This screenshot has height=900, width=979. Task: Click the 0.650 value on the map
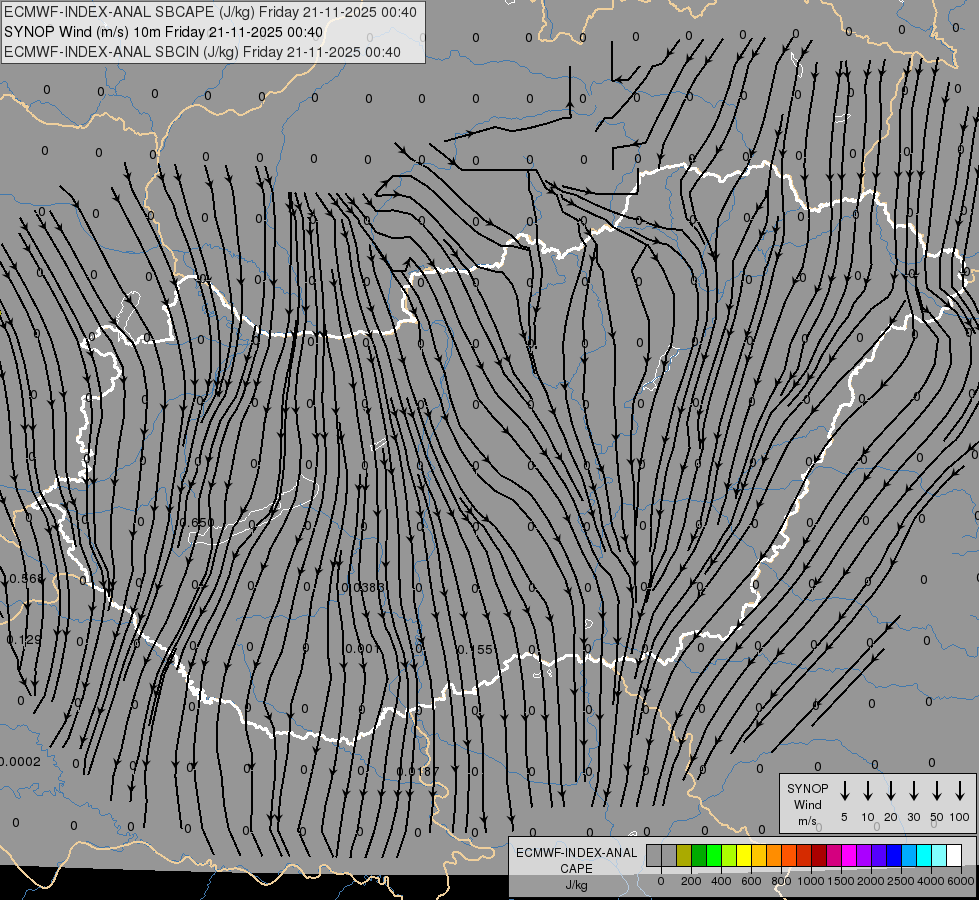pyautogui.click(x=195, y=523)
